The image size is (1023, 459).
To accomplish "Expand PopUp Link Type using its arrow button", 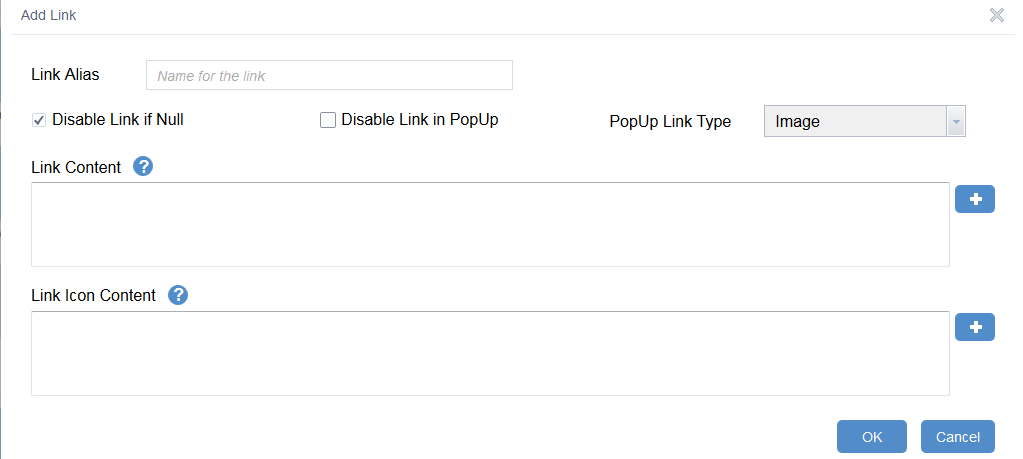I will pyautogui.click(x=956, y=122).
